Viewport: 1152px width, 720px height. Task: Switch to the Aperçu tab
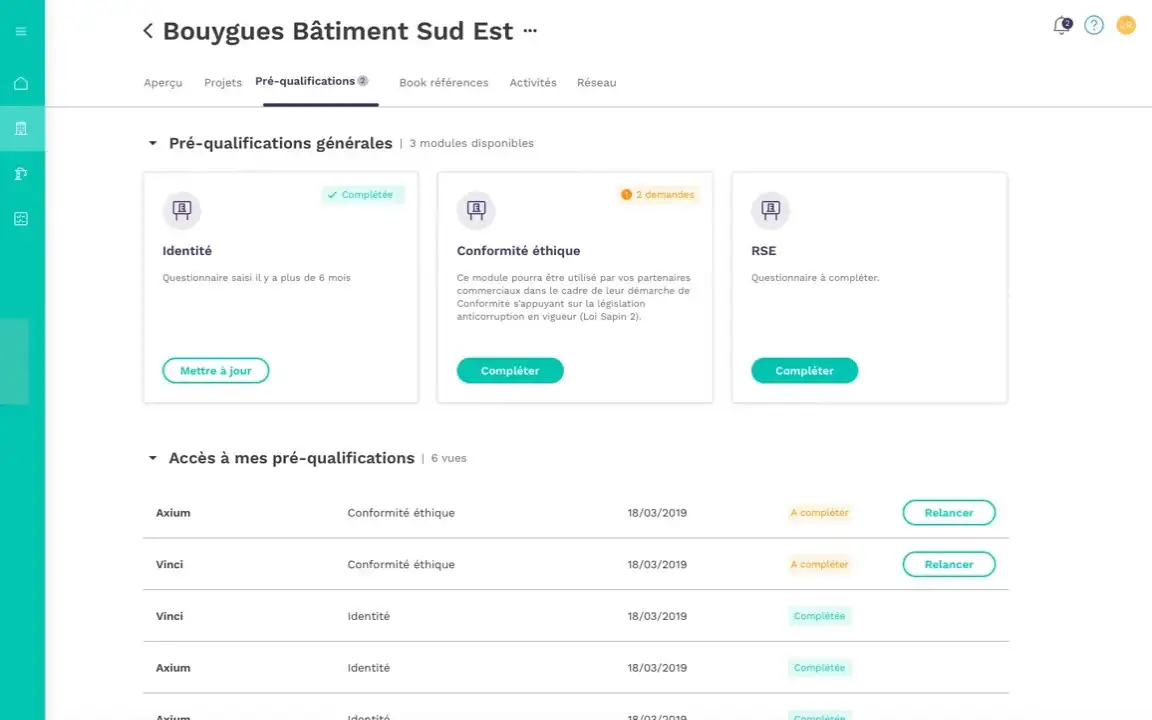163,83
